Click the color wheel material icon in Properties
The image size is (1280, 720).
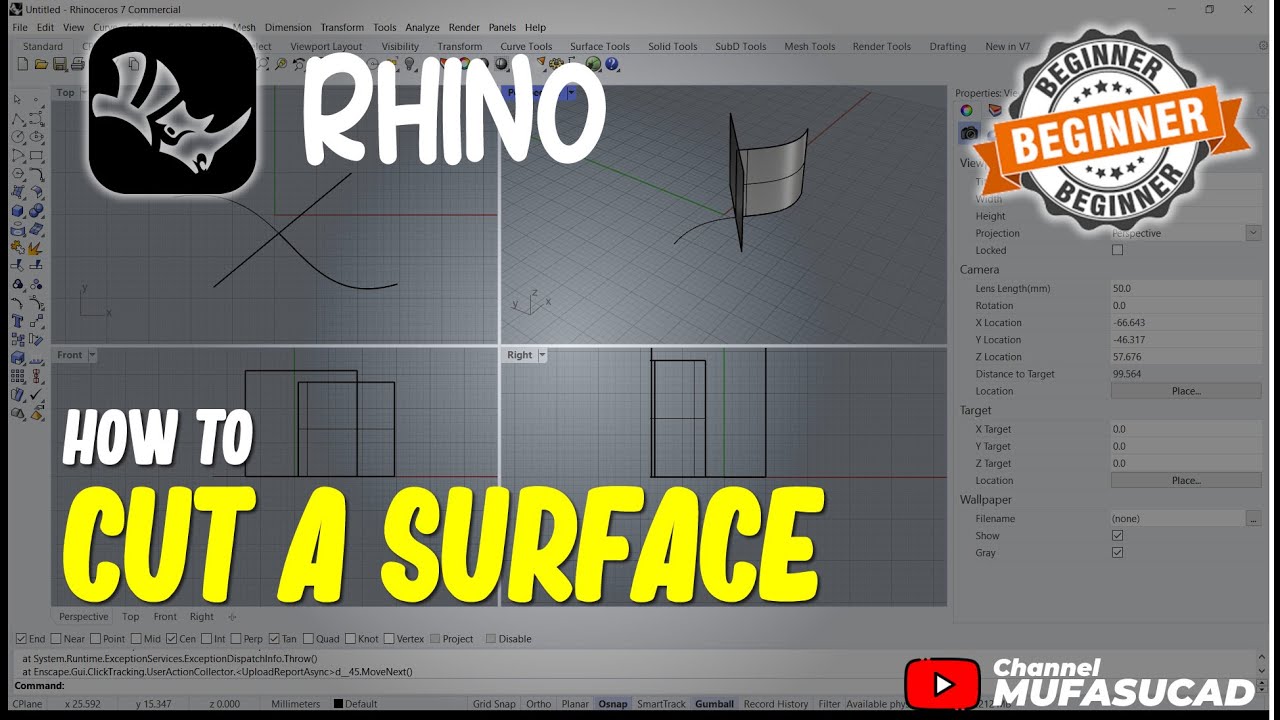967,110
